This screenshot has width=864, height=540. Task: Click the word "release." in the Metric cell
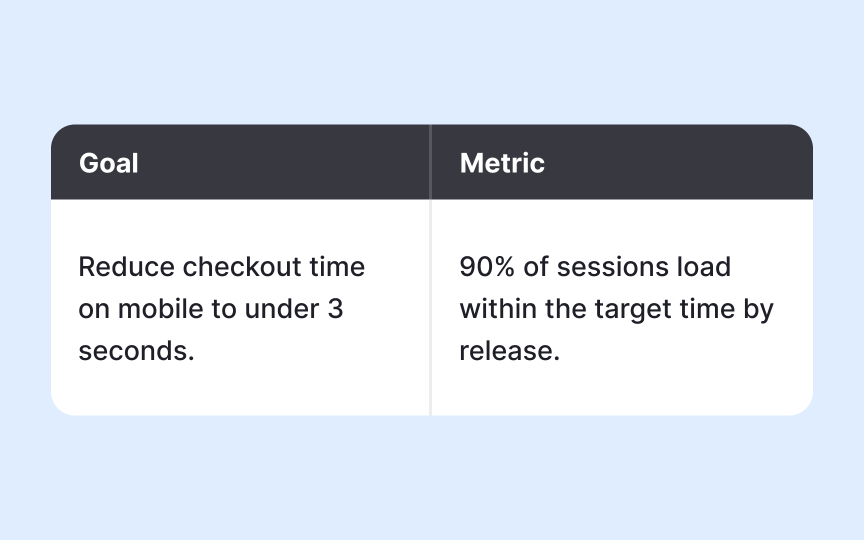pyautogui.click(x=509, y=352)
